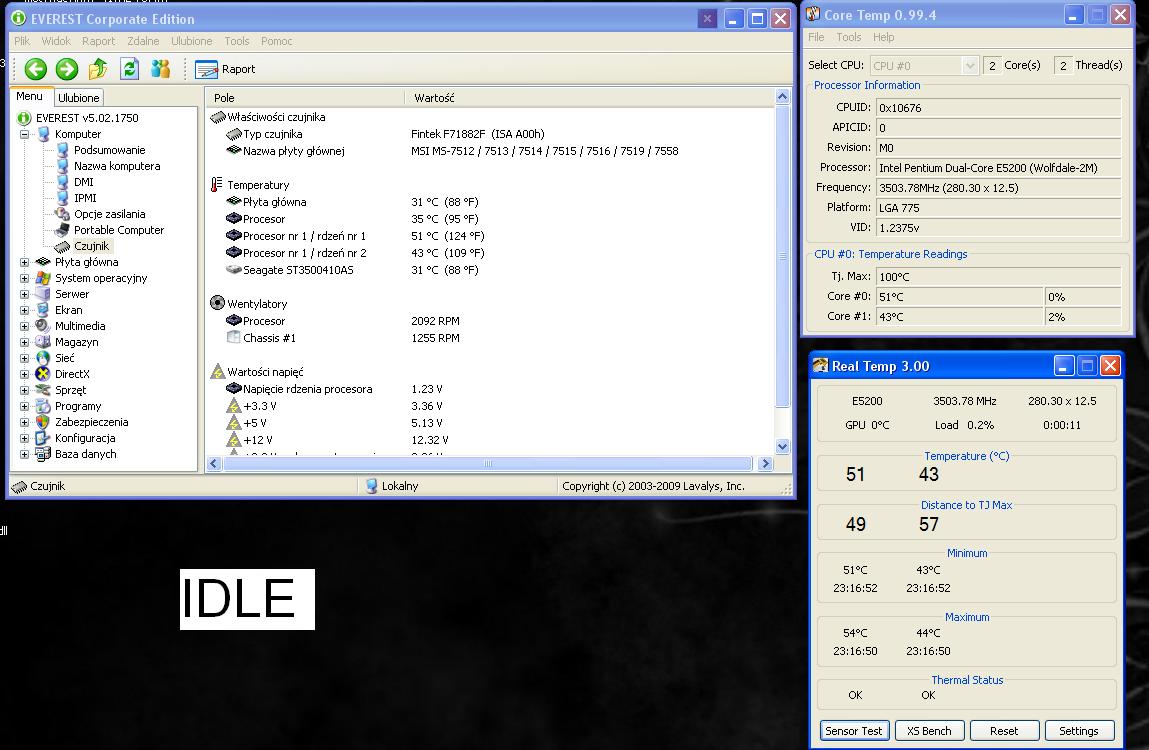Open the Zdalne menu

(143, 41)
